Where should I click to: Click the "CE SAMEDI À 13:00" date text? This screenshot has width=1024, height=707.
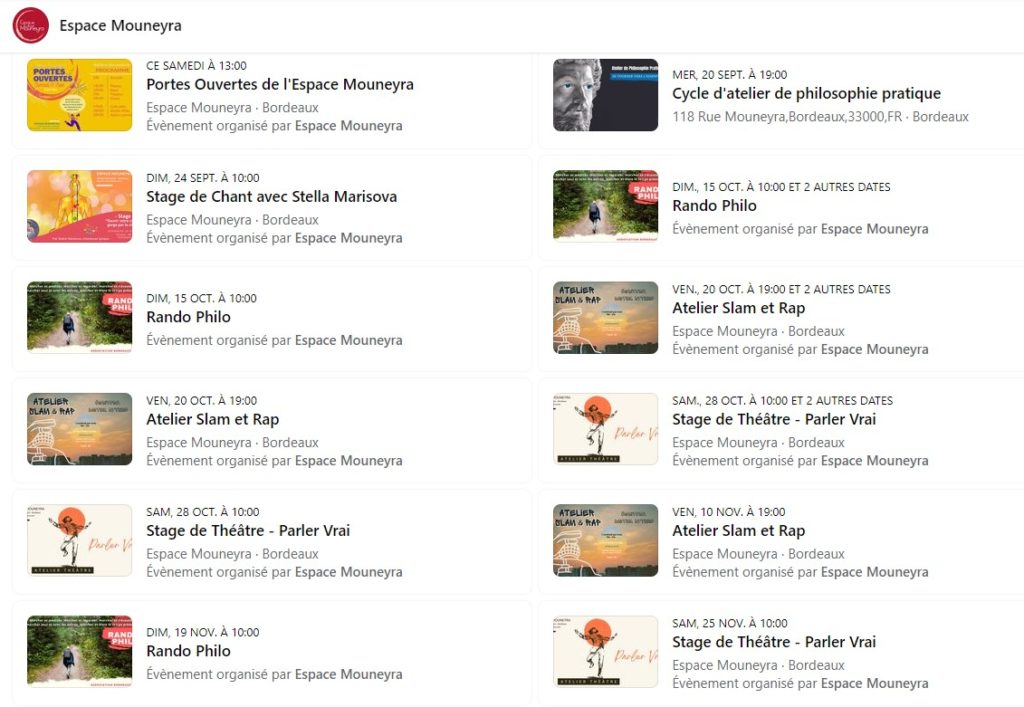(197, 66)
